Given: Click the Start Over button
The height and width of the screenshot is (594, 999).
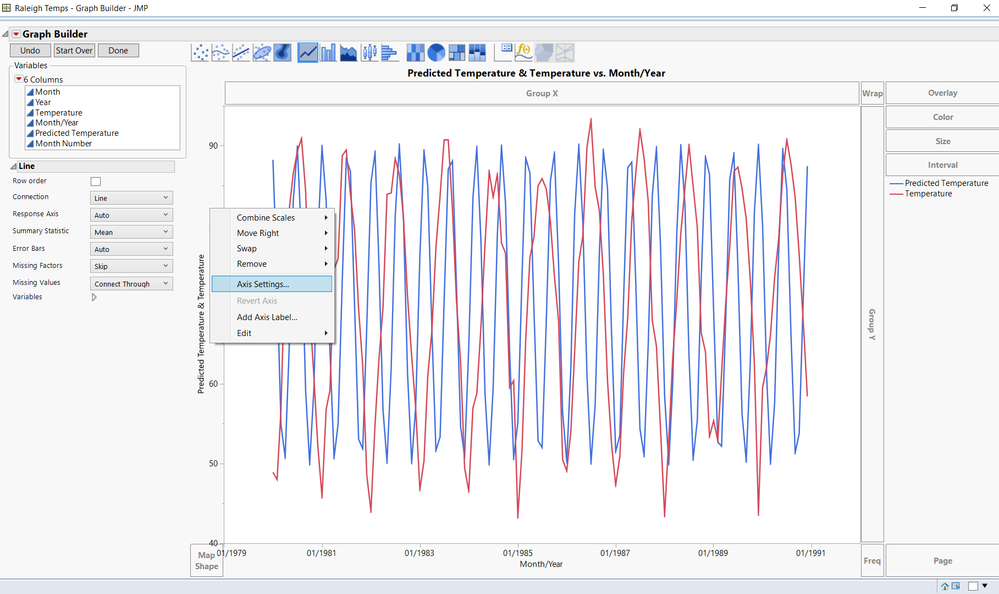Looking at the screenshot, I should click(x=74, y=50).
